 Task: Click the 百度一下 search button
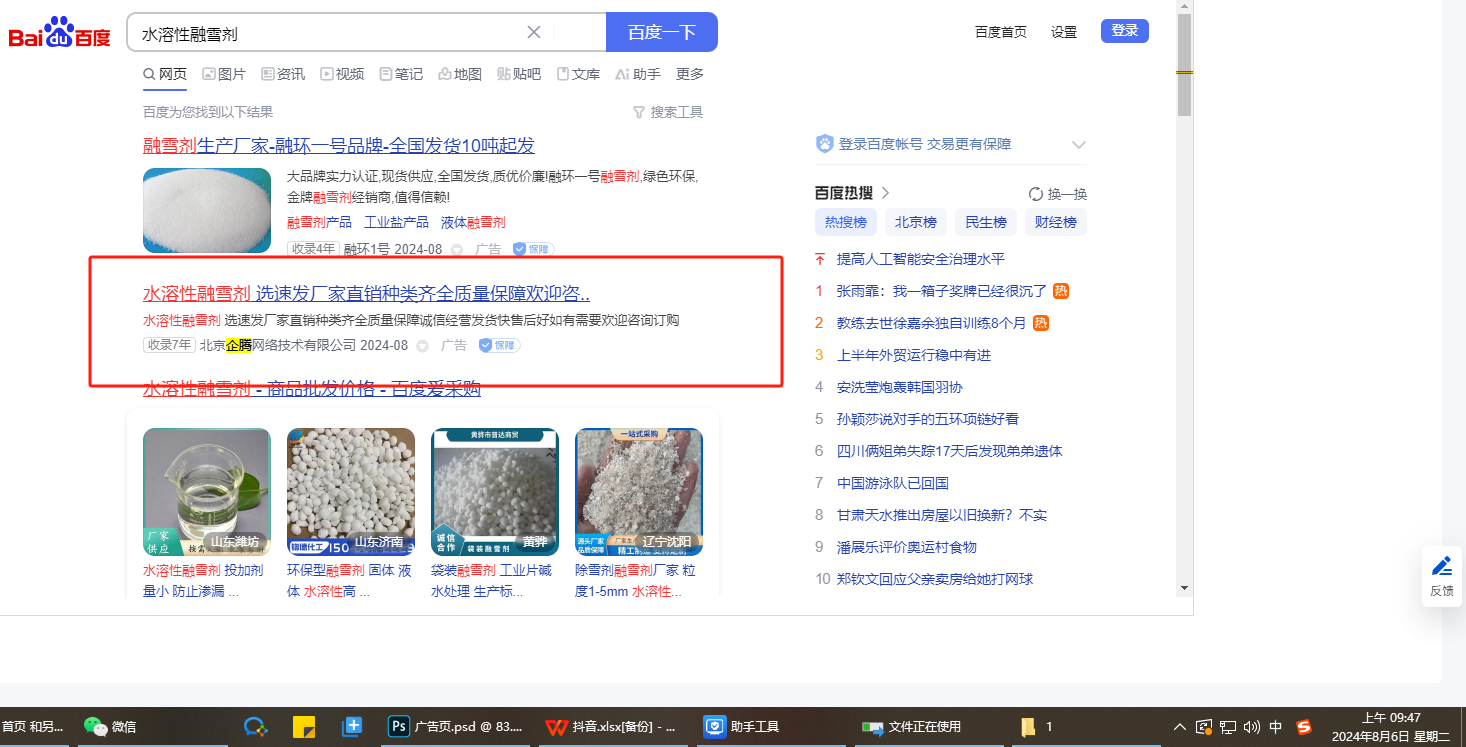pyautogui.click(x=661, y=32)
